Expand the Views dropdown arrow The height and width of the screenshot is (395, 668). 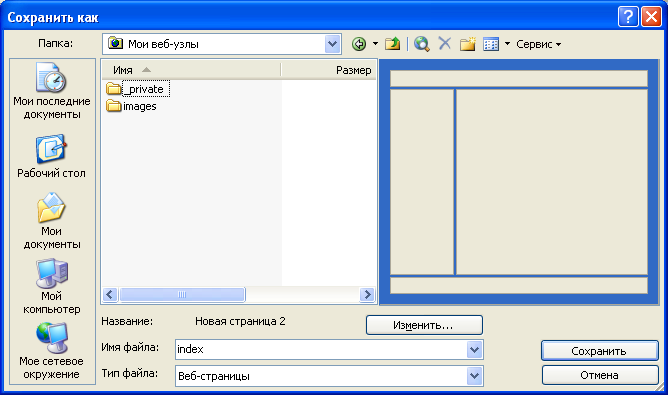click(x=507, y=44)
